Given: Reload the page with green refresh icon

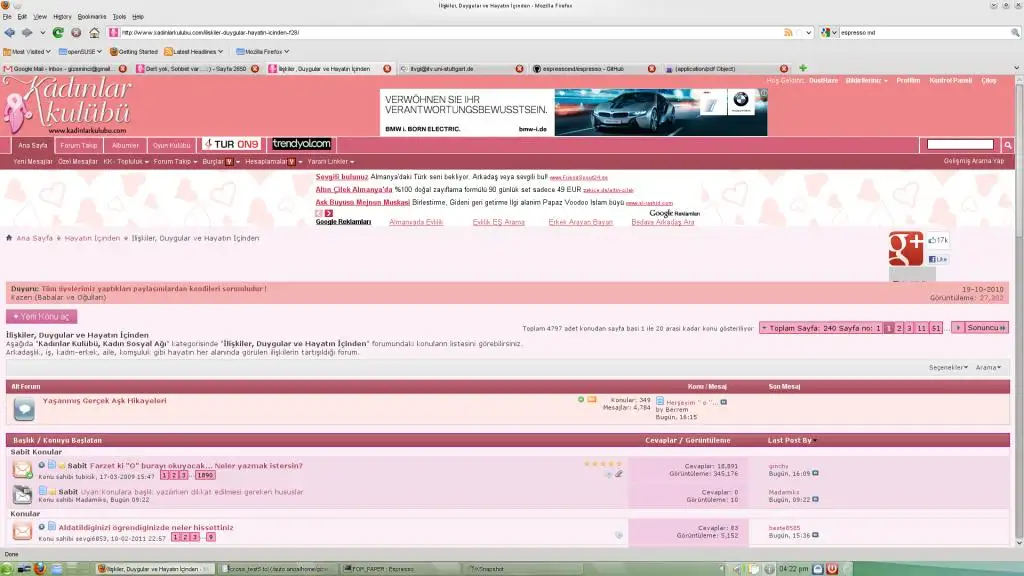Looking at the screenshot, I should 58,32.
